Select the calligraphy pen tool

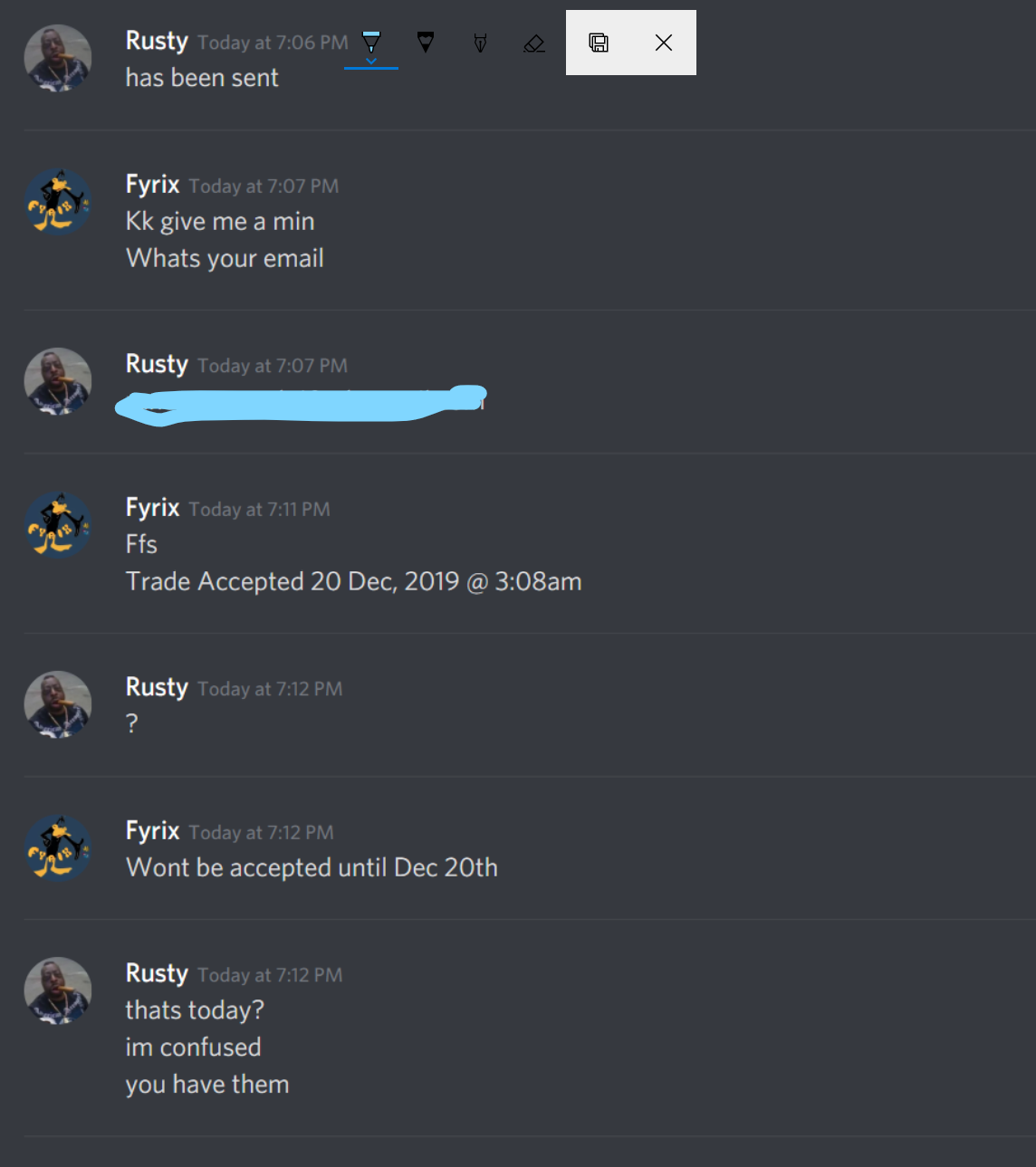pyautogui.click(x=480, y=43)
